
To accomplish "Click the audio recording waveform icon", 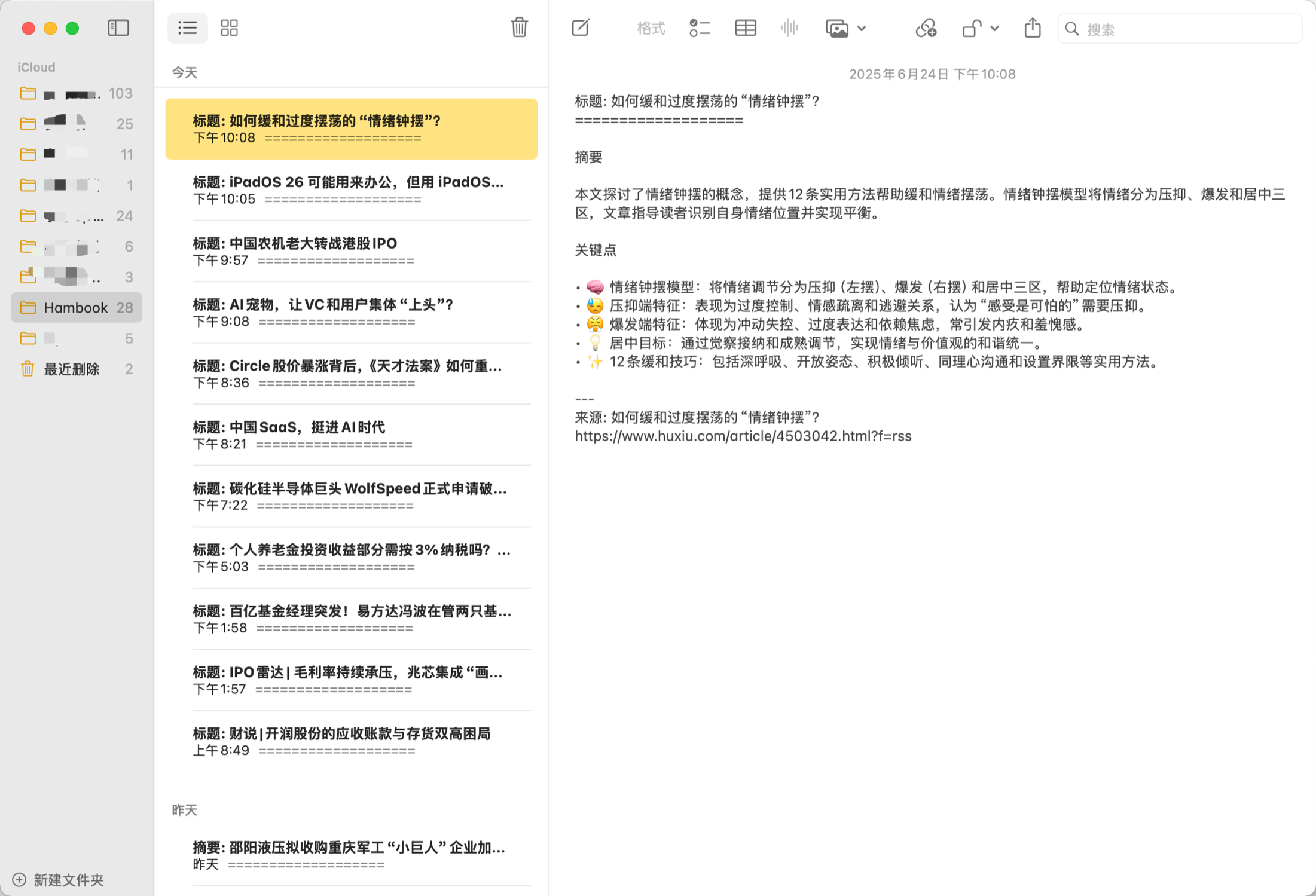I will (789, 28).
